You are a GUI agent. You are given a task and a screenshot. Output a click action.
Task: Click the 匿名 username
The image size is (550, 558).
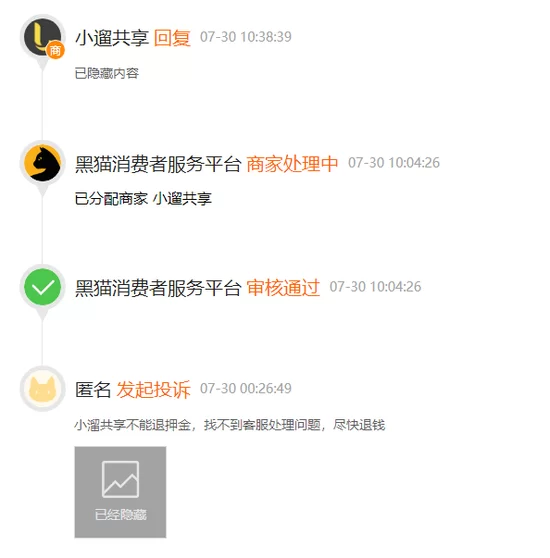click(x=93, y=389)
